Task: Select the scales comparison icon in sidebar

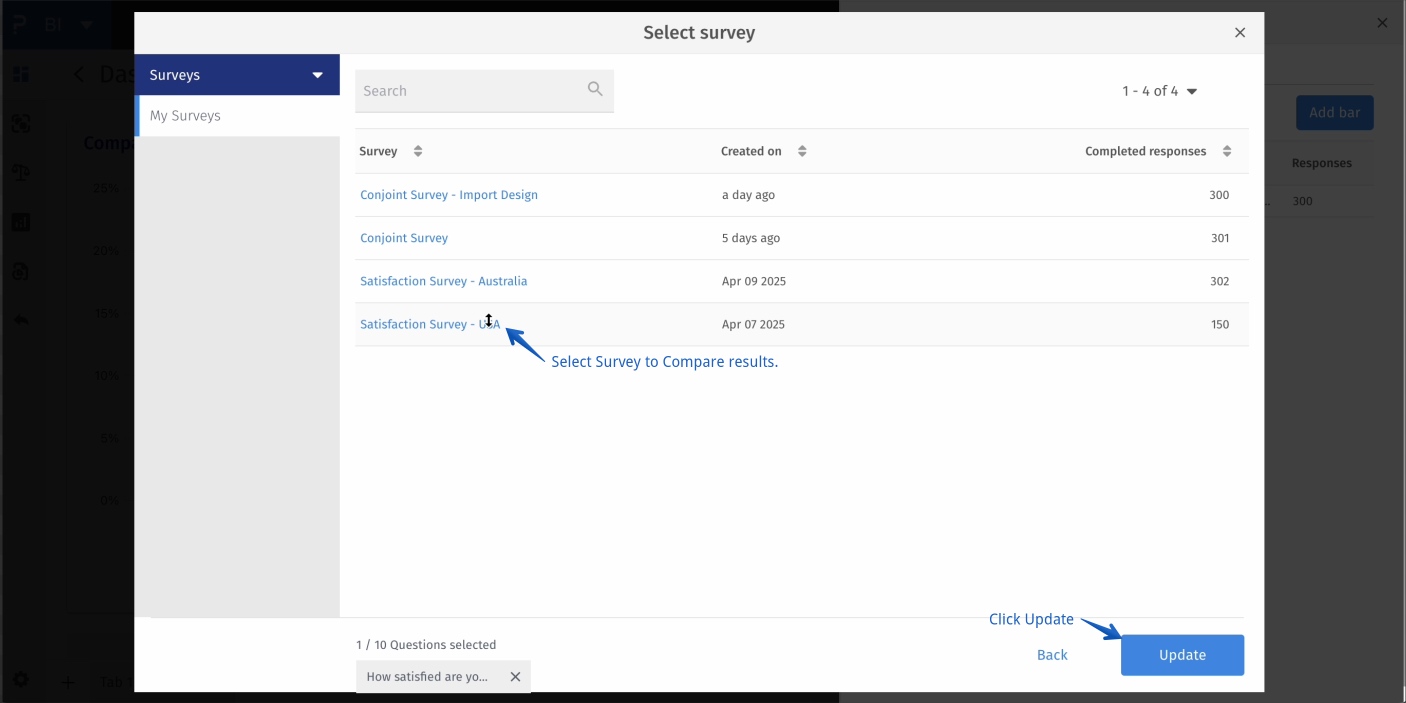Action: coord(20,172)
